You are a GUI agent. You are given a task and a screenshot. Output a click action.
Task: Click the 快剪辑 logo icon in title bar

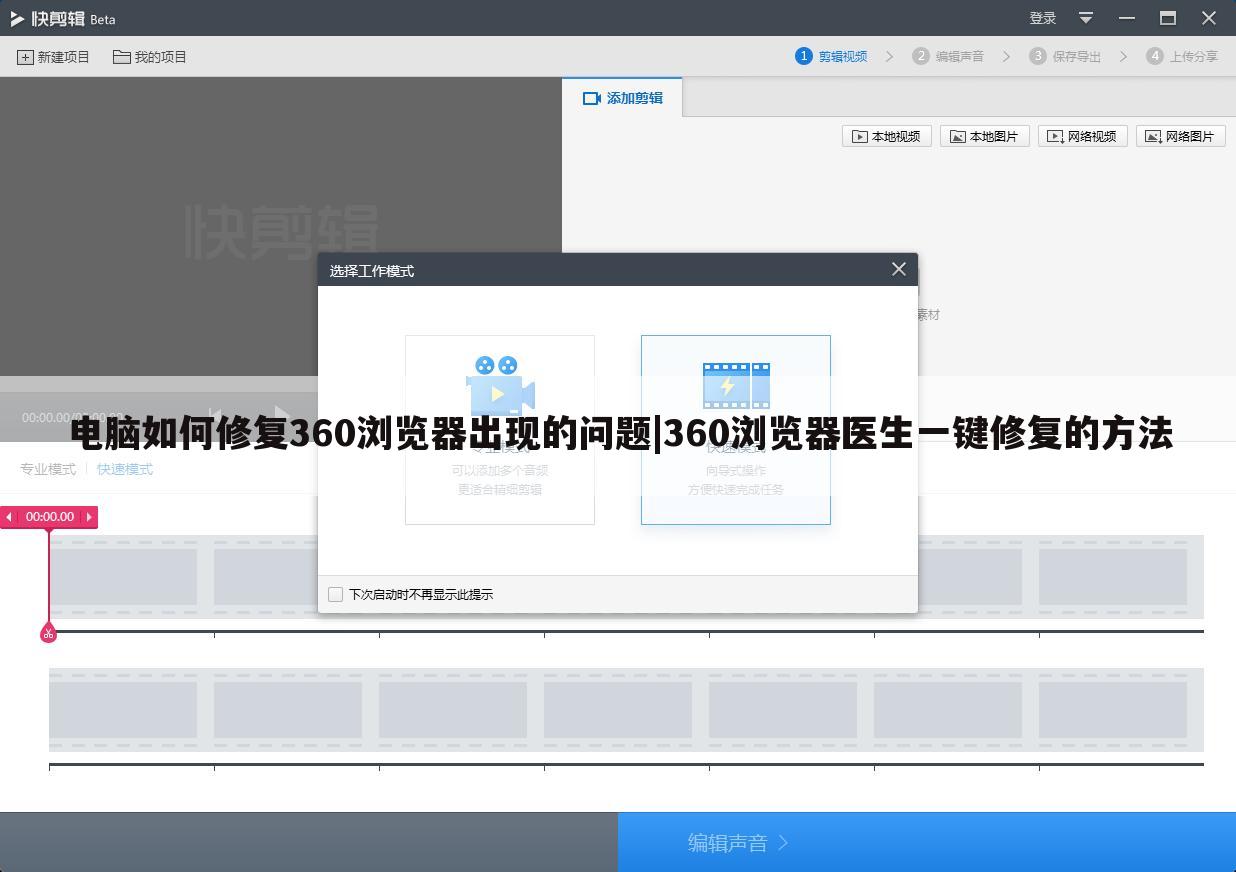point(17,18)
